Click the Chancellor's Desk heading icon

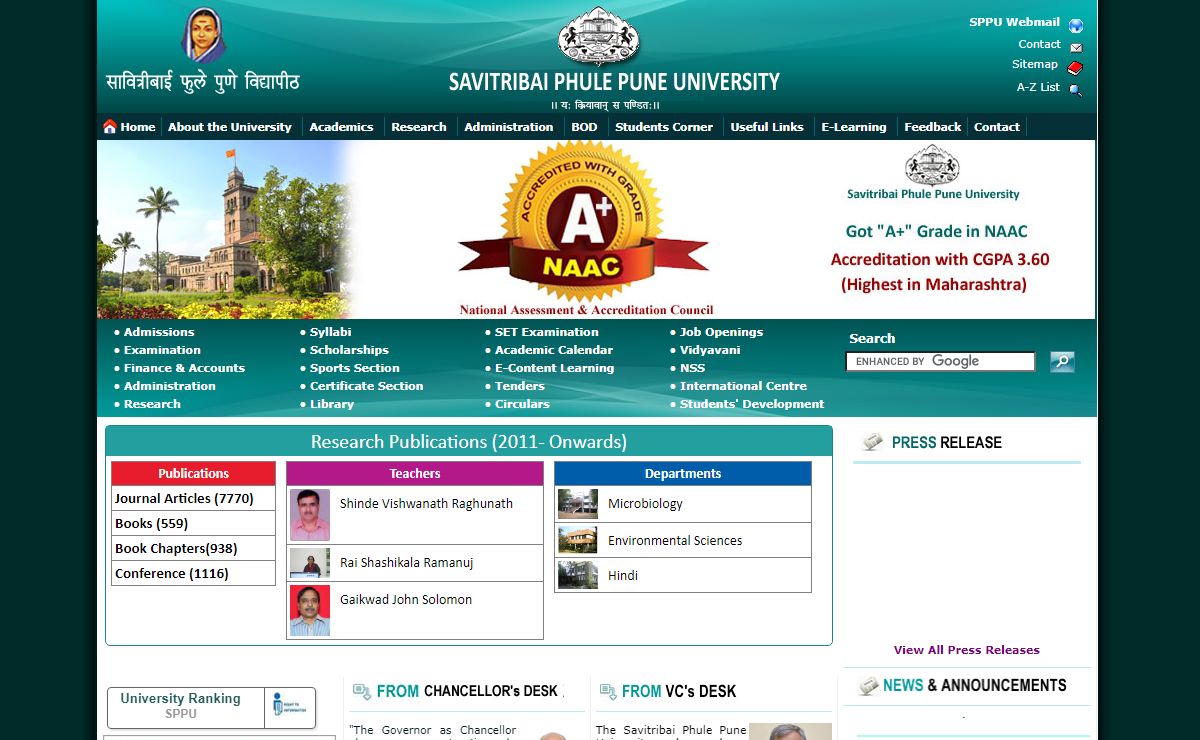[x=362, y=692]
